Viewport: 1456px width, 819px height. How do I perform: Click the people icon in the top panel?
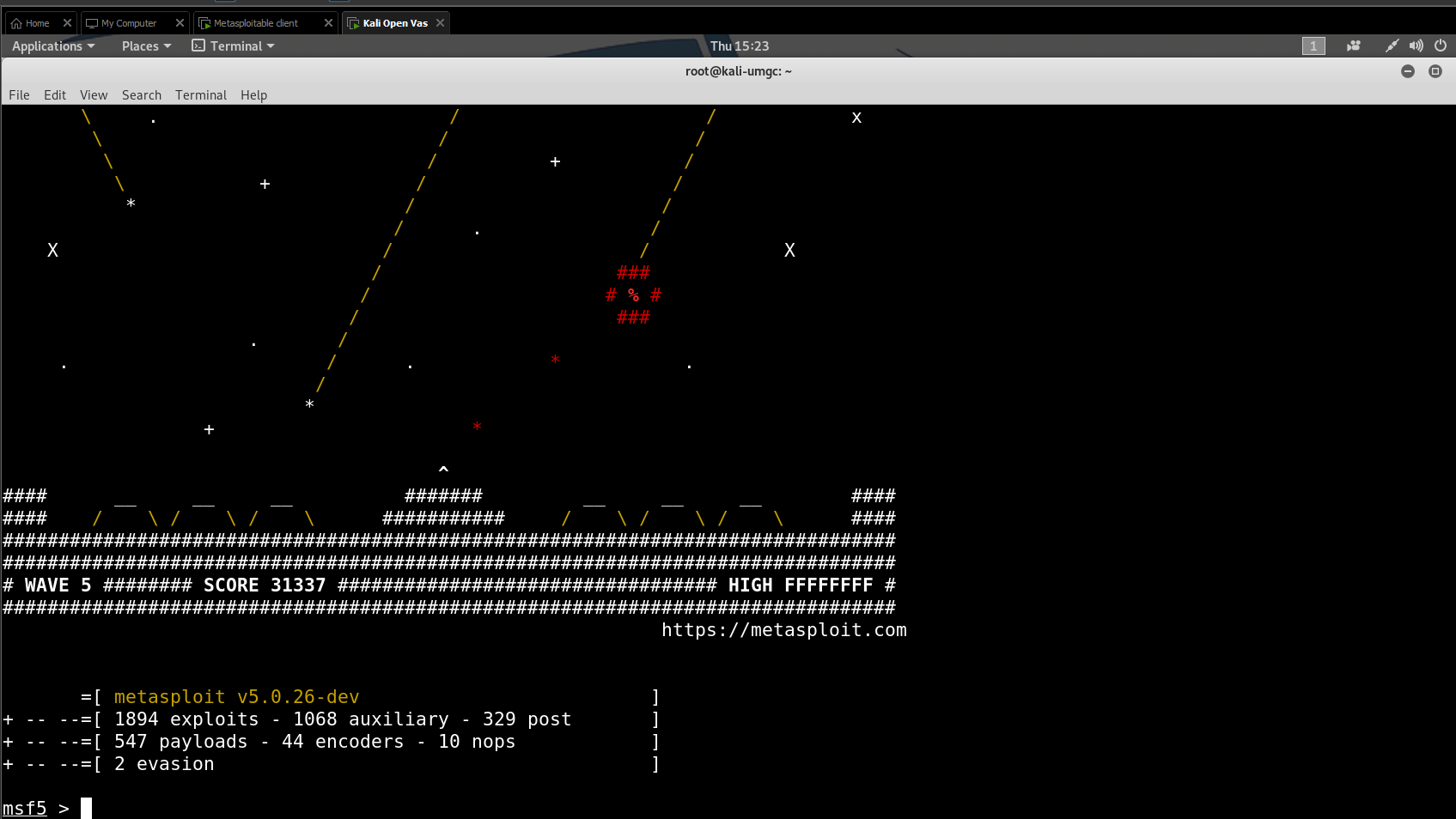click(x=1354, y=46)
